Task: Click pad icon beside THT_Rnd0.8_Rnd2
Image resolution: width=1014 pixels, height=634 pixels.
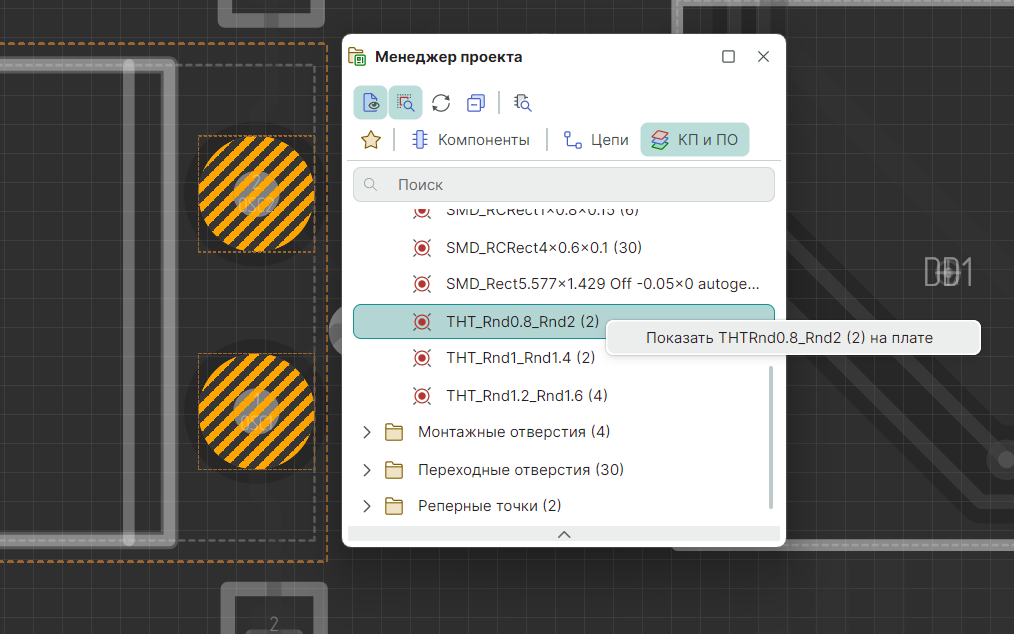Action: (x=422, y=322)
